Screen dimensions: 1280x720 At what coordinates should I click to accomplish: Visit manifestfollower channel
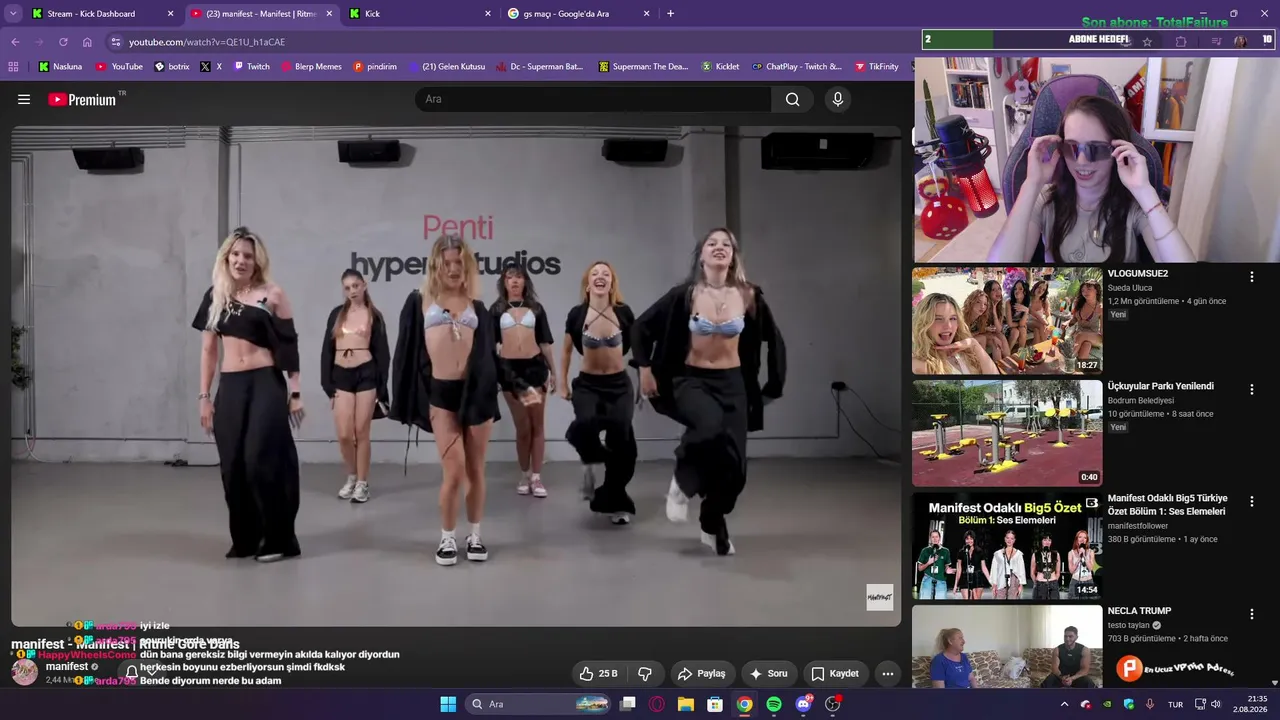coord(1138,526)
